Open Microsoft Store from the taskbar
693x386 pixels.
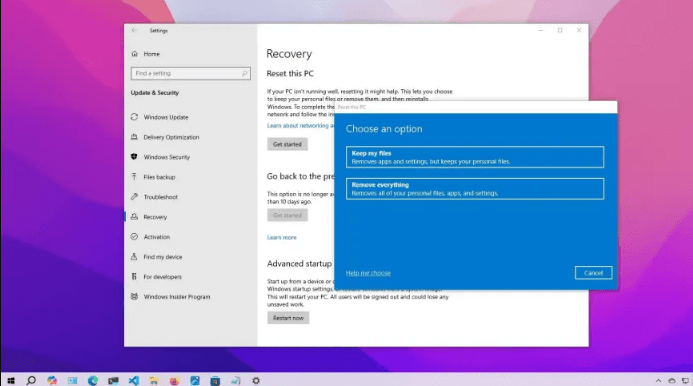pos(215,380)
